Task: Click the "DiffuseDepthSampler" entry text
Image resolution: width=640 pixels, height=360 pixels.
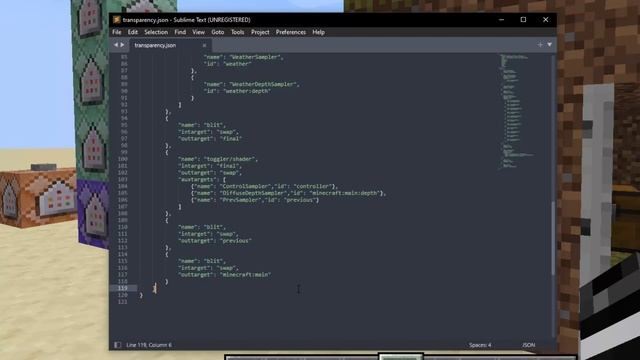Action: 253,193
